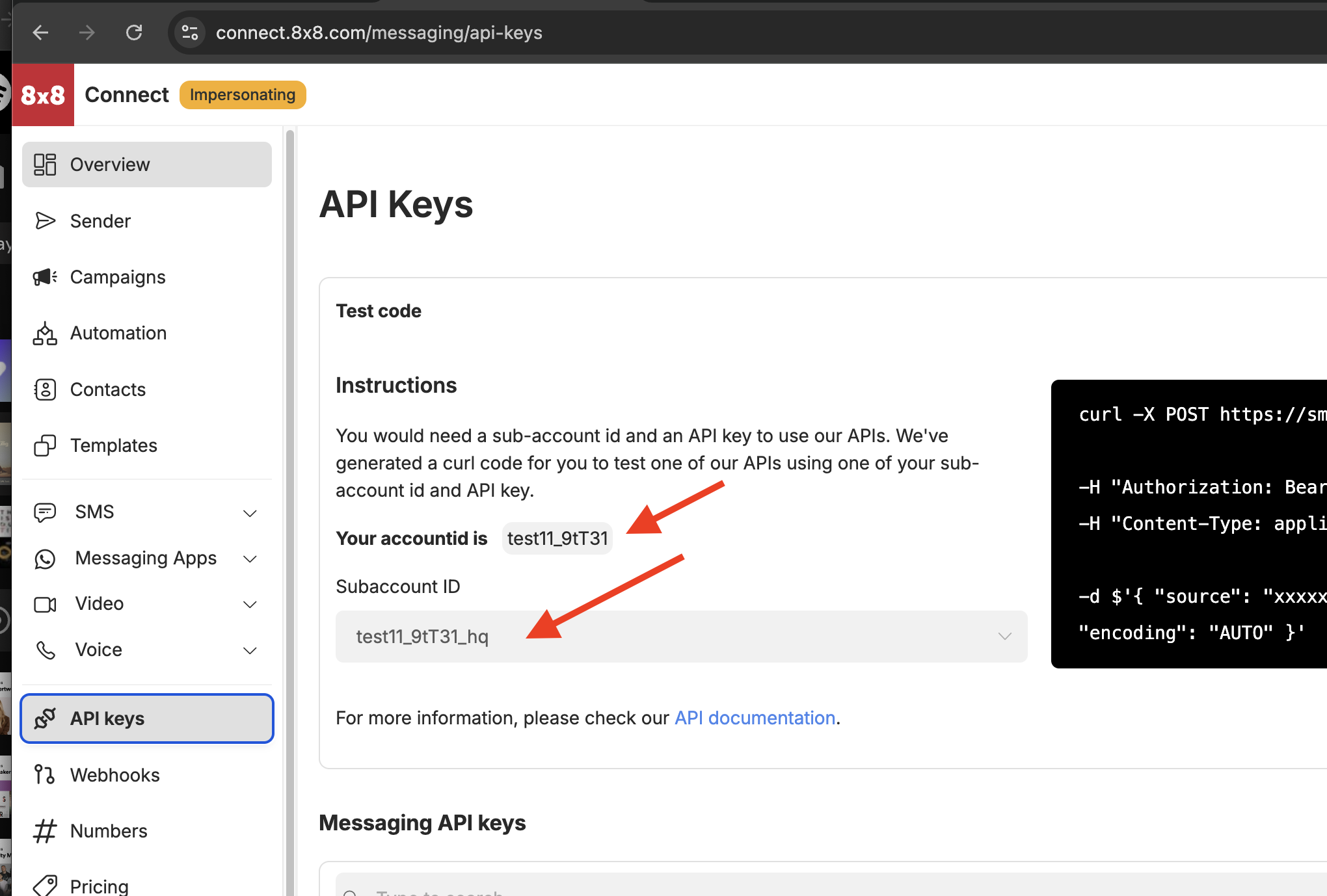1327x896 pixels.
Task: Click the Numbers hash icon
Action: (x=45, y=831)
